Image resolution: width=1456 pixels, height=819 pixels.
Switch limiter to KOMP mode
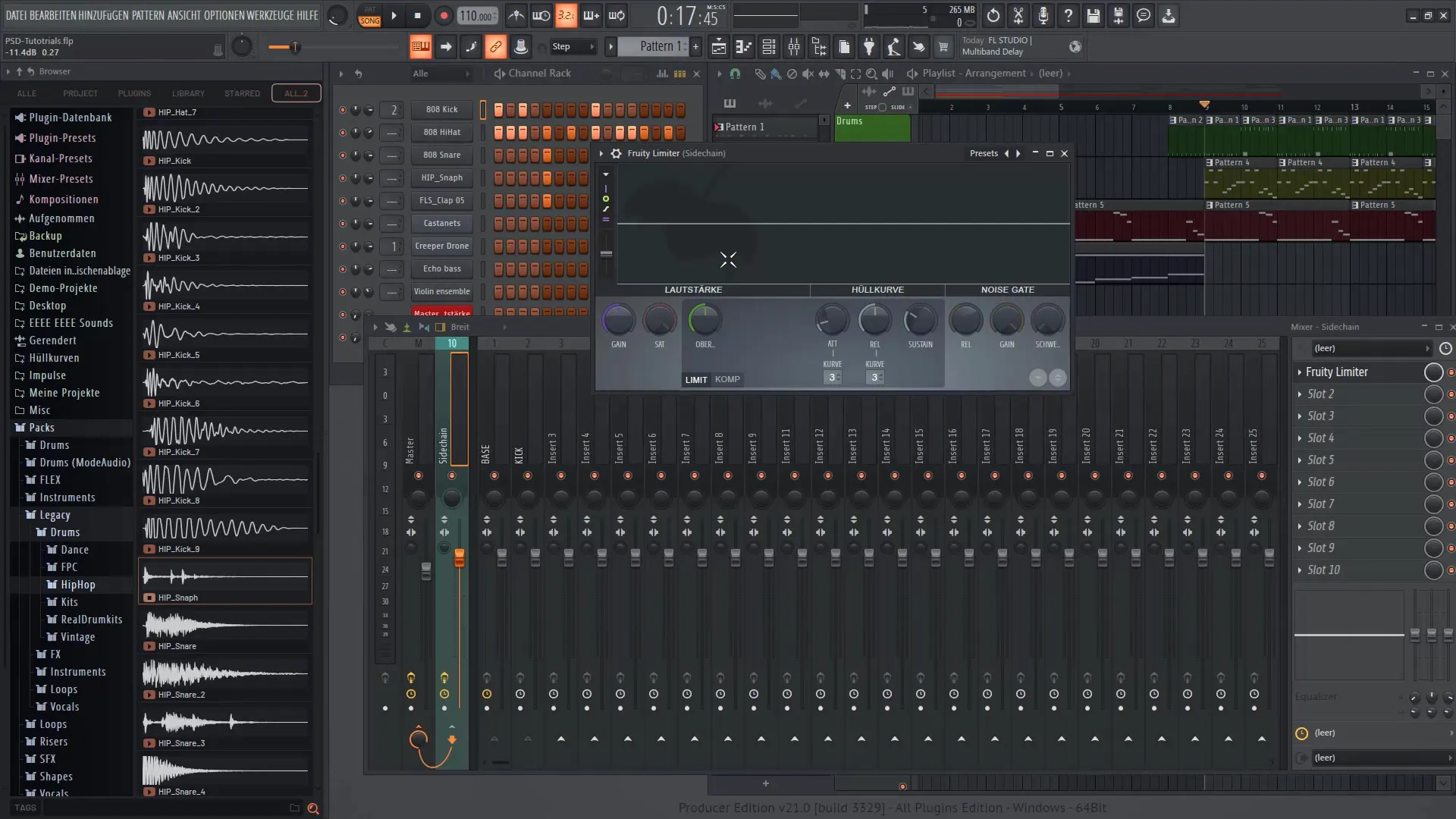click(x=727, y=379)
